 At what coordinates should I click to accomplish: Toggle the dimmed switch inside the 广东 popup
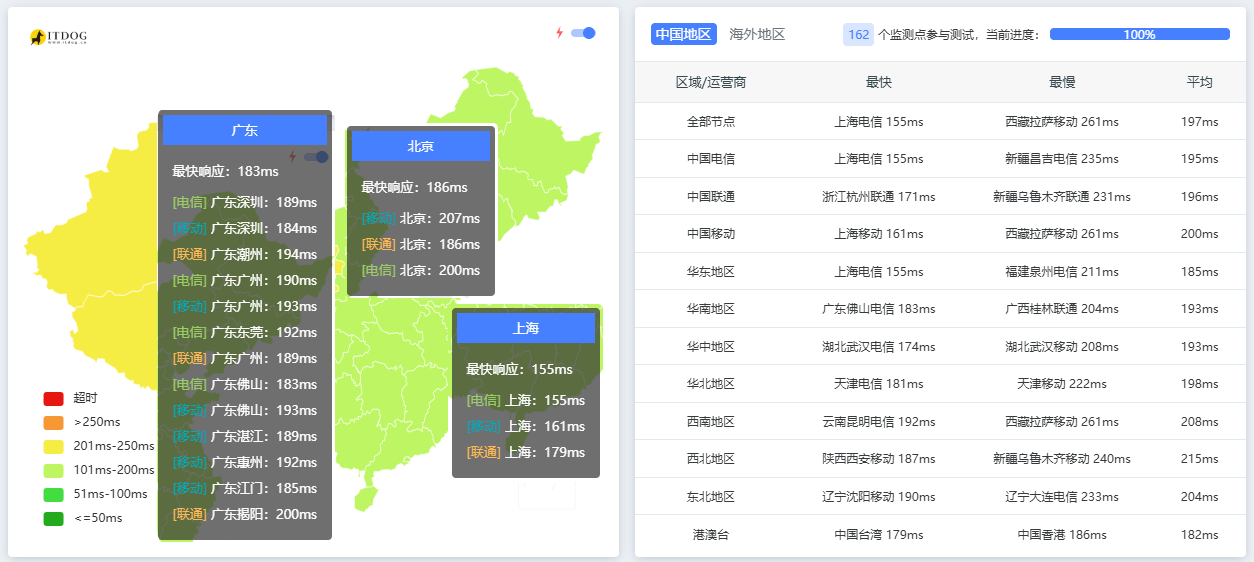click(316, 157)
